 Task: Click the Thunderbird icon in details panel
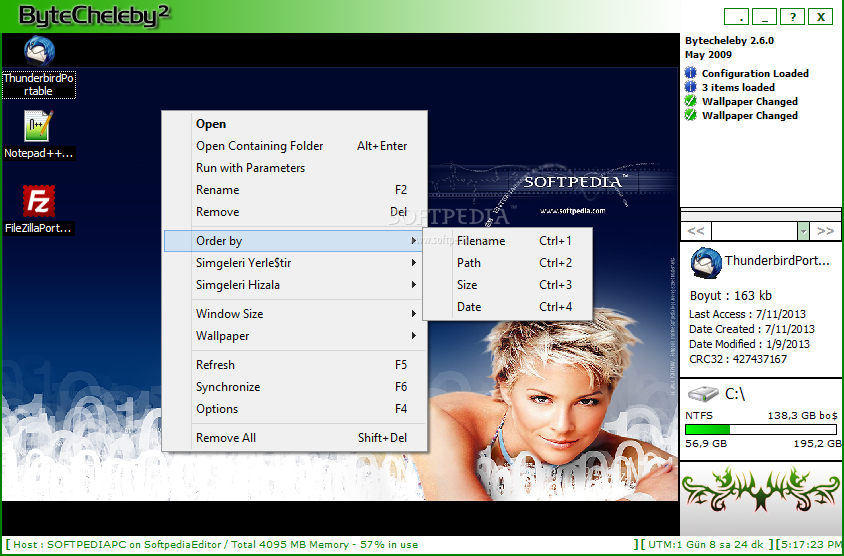point(706,263)
